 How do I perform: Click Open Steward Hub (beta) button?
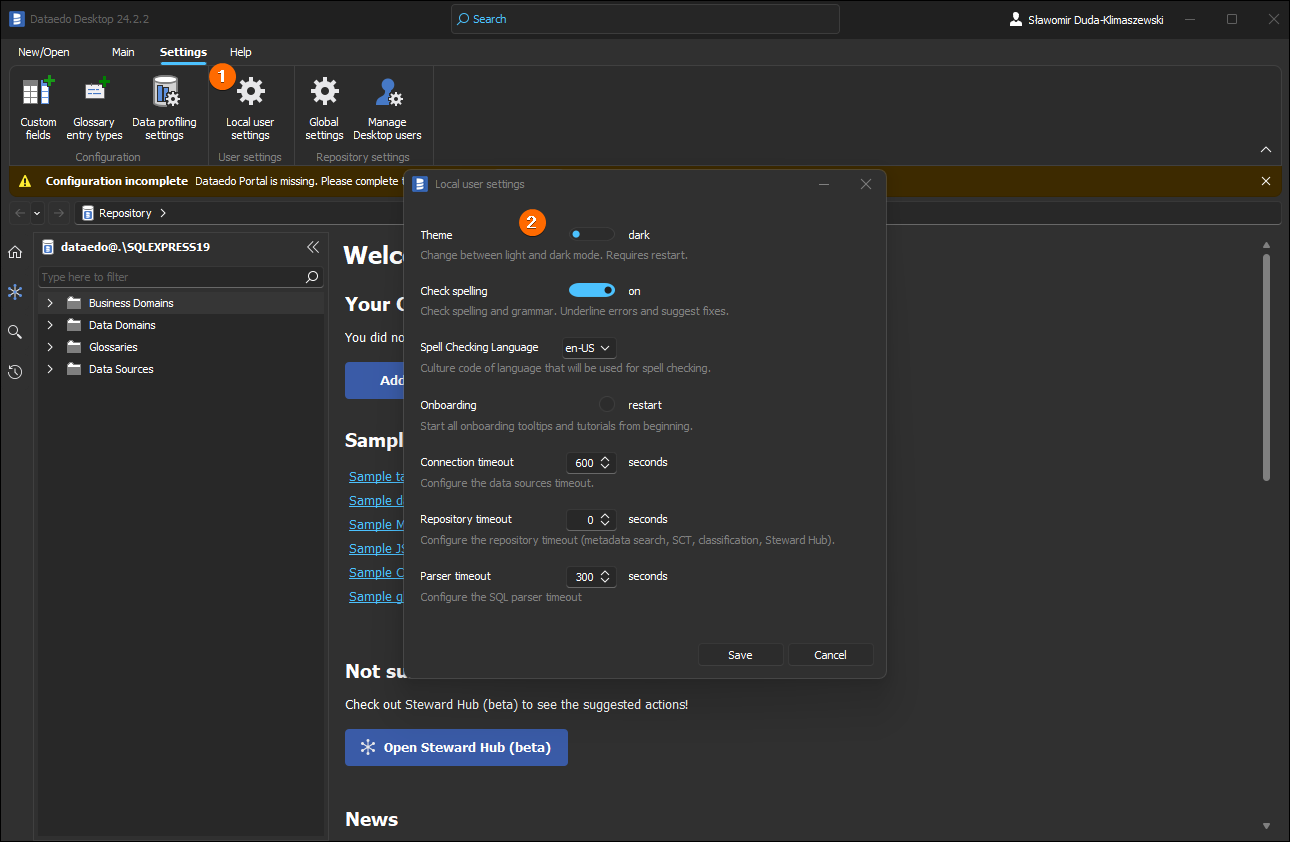[456, 747]
